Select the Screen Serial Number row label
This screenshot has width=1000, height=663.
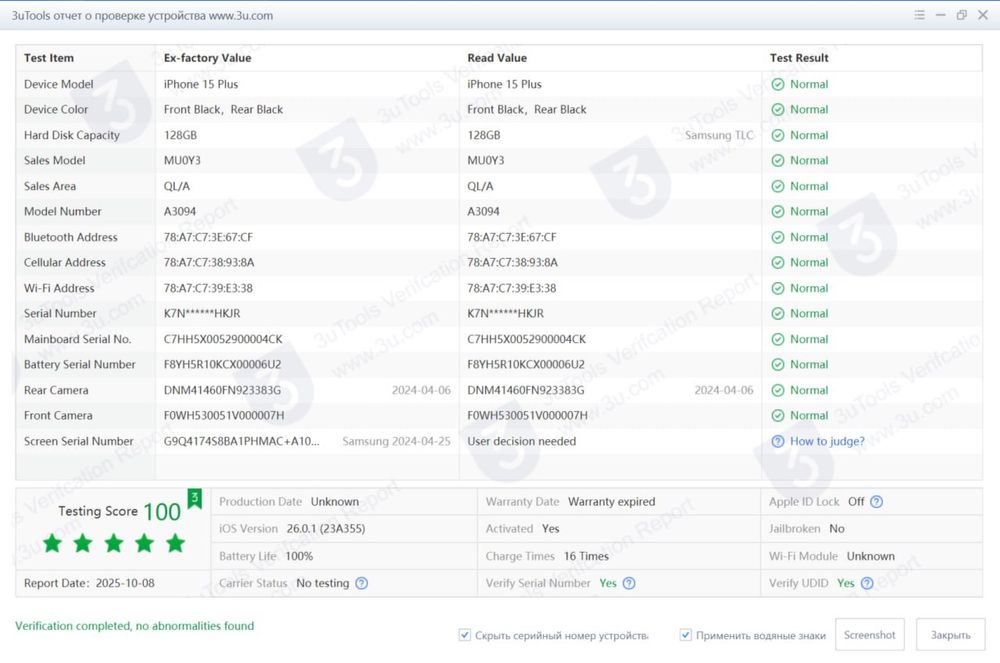click(78, 441)
